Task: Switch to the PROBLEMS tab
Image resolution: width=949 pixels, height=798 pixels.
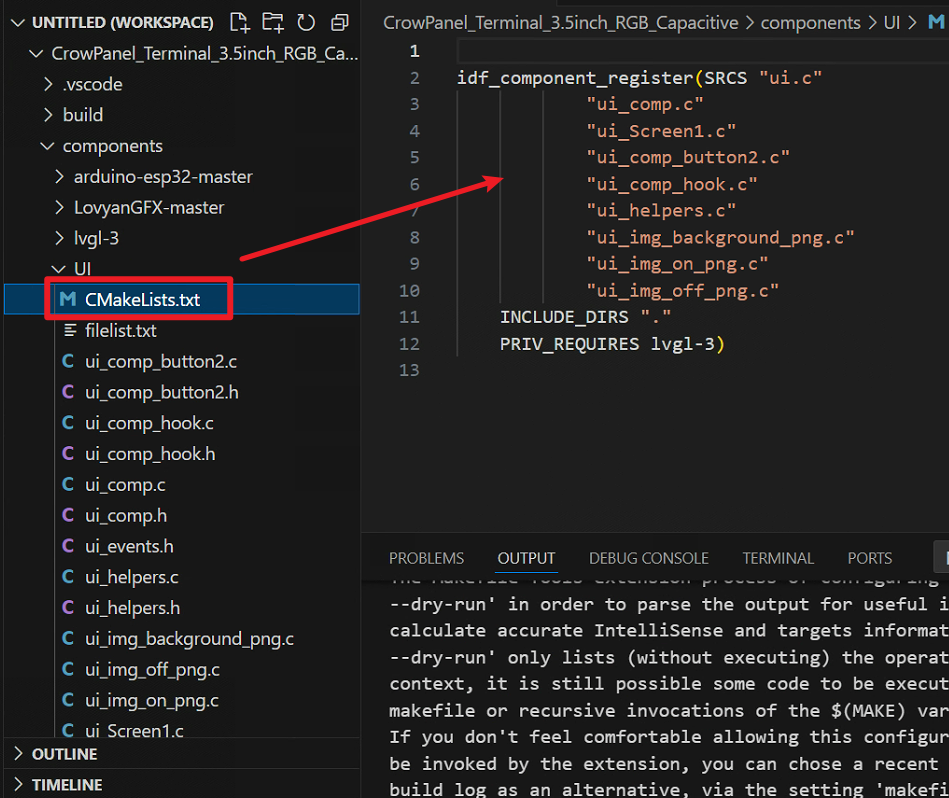Action: point(426,558)
